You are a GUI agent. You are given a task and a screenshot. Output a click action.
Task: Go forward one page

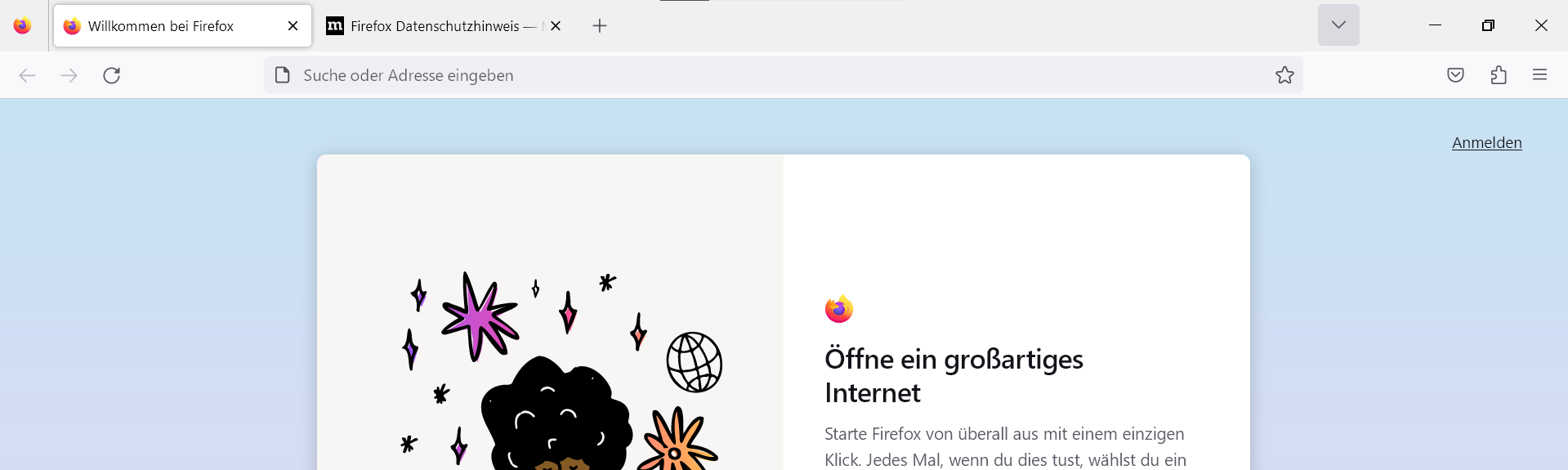[69, 75]
